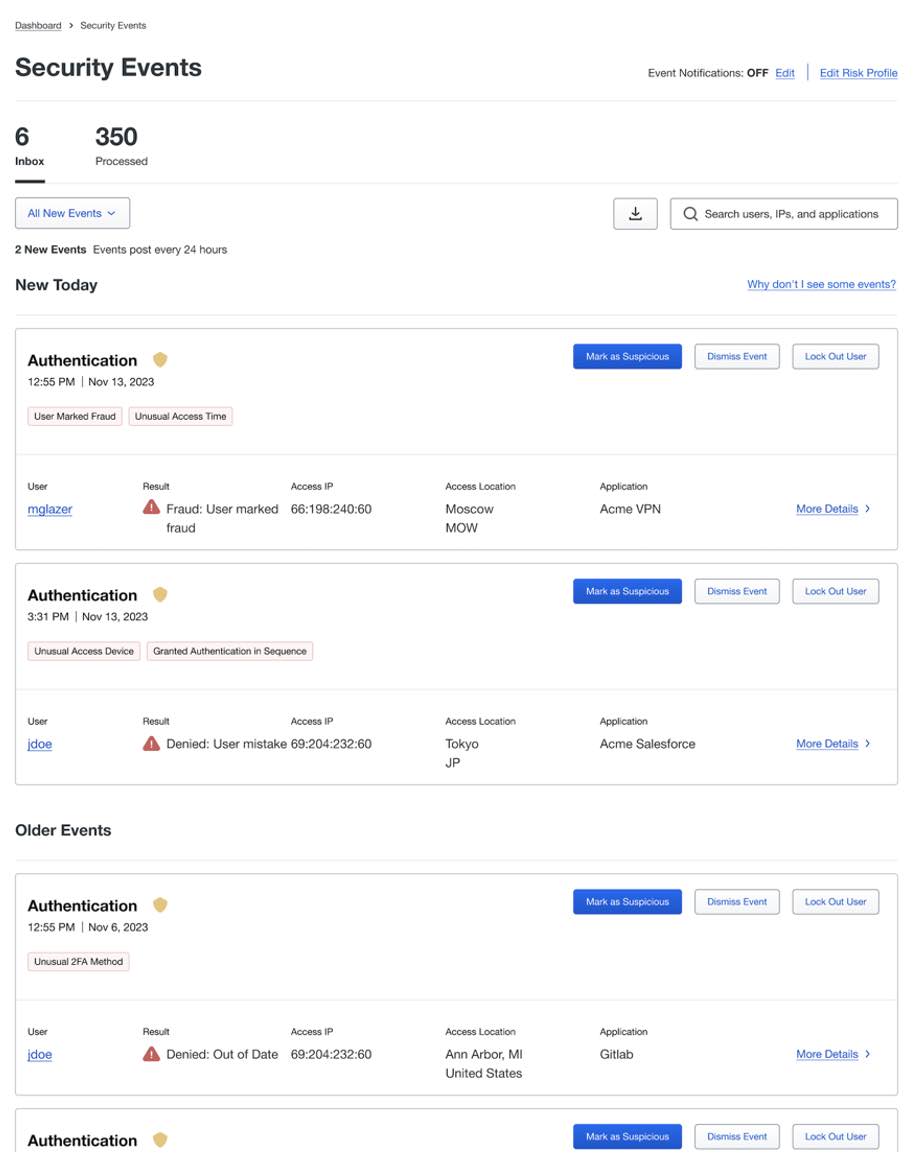Open the All New Events dropdown

tap(72, 213)
